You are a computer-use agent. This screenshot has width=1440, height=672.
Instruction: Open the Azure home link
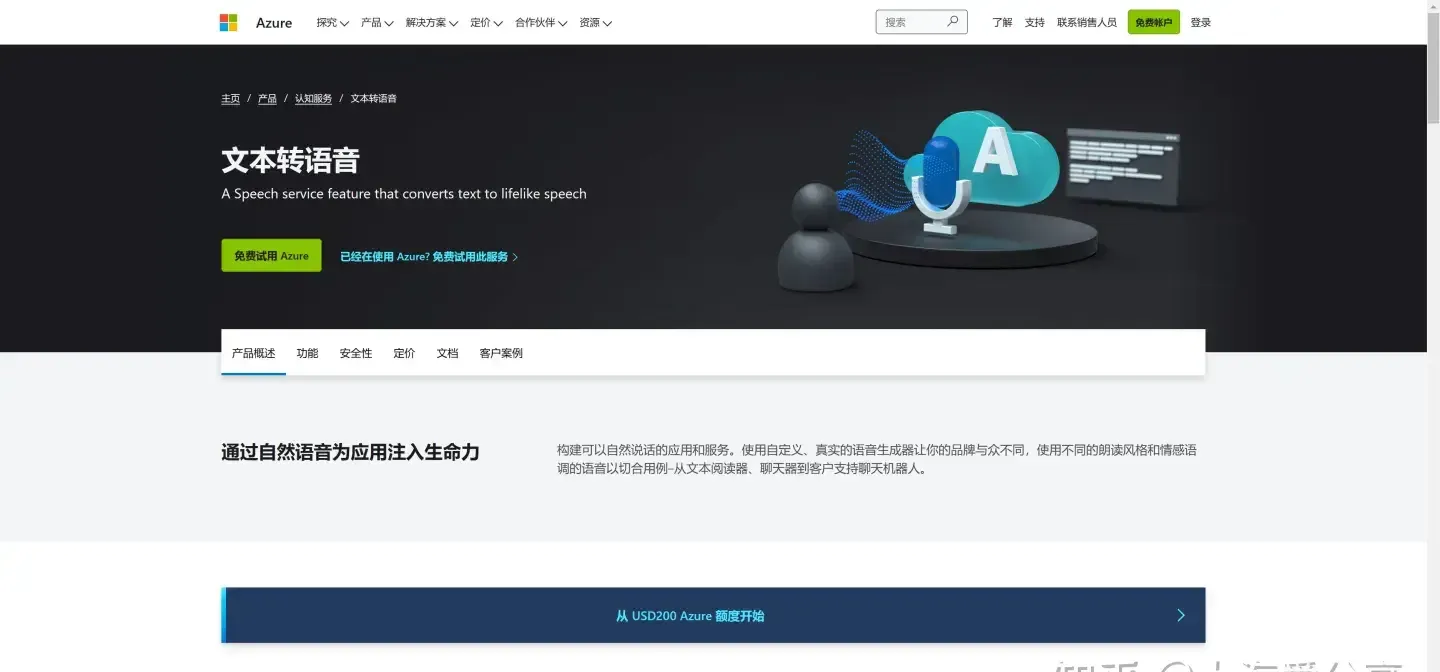click(274, 23)
